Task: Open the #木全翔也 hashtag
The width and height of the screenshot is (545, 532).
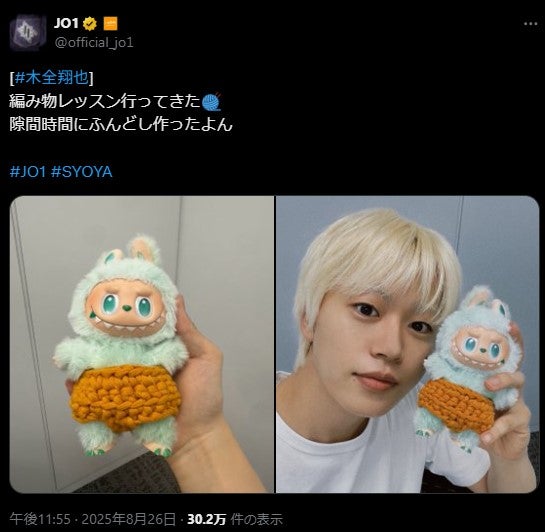Action: pyautogui.click(x=51, y=77)
